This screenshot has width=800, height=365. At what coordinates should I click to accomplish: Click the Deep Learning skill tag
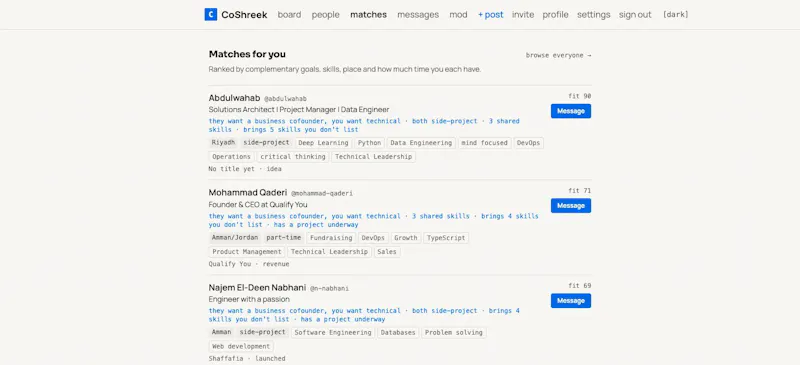coord(323,143)
